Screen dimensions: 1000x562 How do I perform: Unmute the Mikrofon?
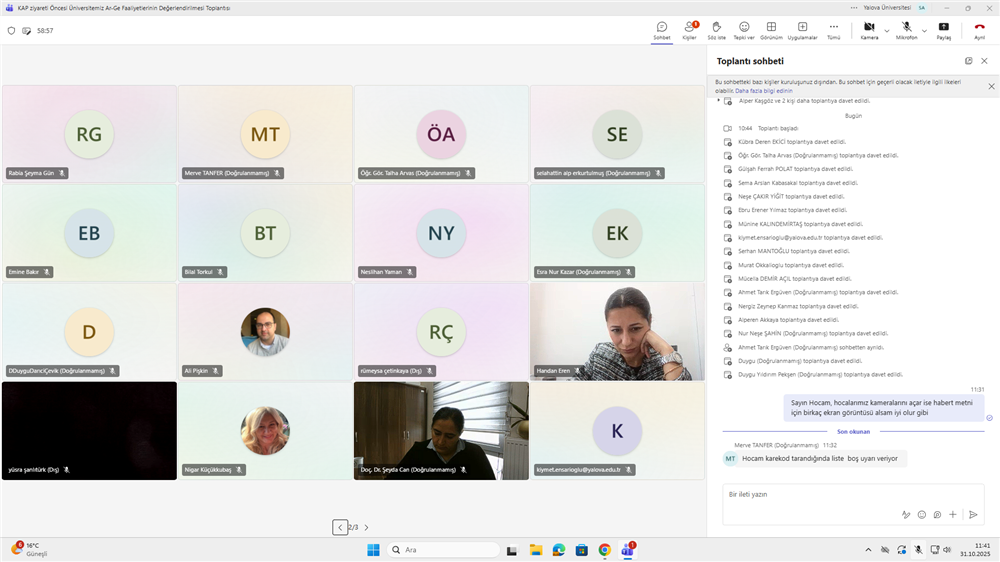coord(906,28)
